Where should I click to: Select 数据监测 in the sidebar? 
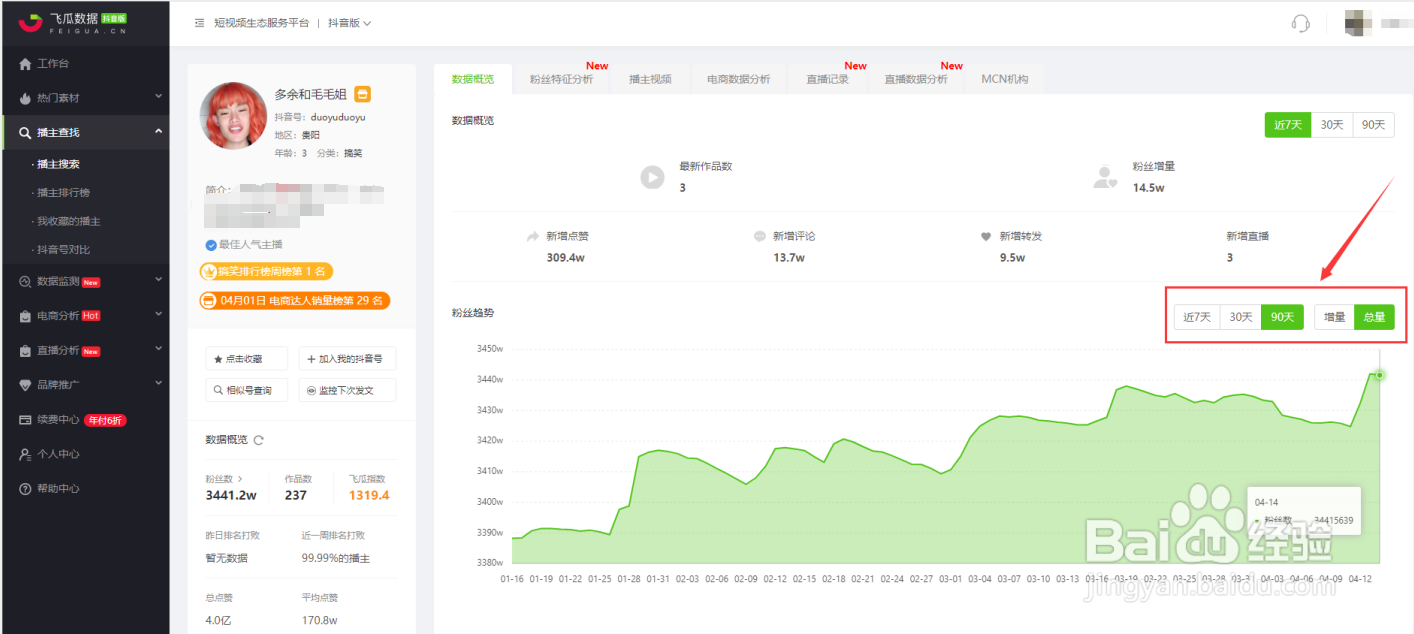coord(55,281)
